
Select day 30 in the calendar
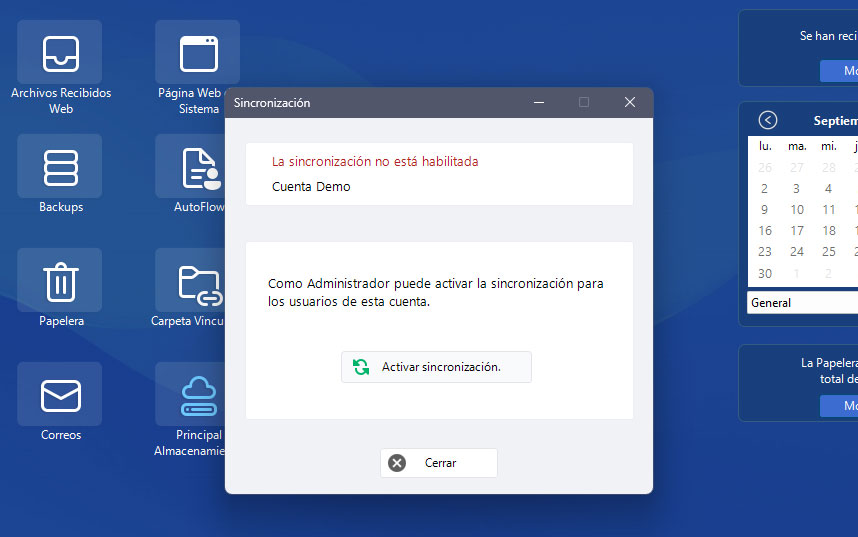765,273
